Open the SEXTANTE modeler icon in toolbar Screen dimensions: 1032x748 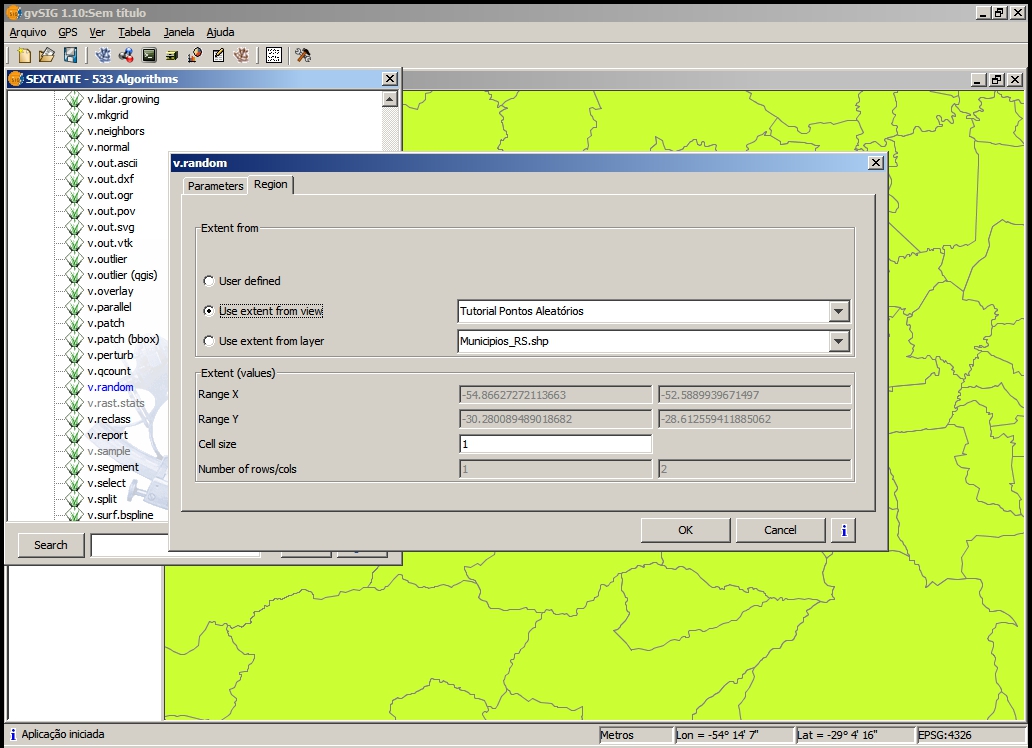click(126, 55)
